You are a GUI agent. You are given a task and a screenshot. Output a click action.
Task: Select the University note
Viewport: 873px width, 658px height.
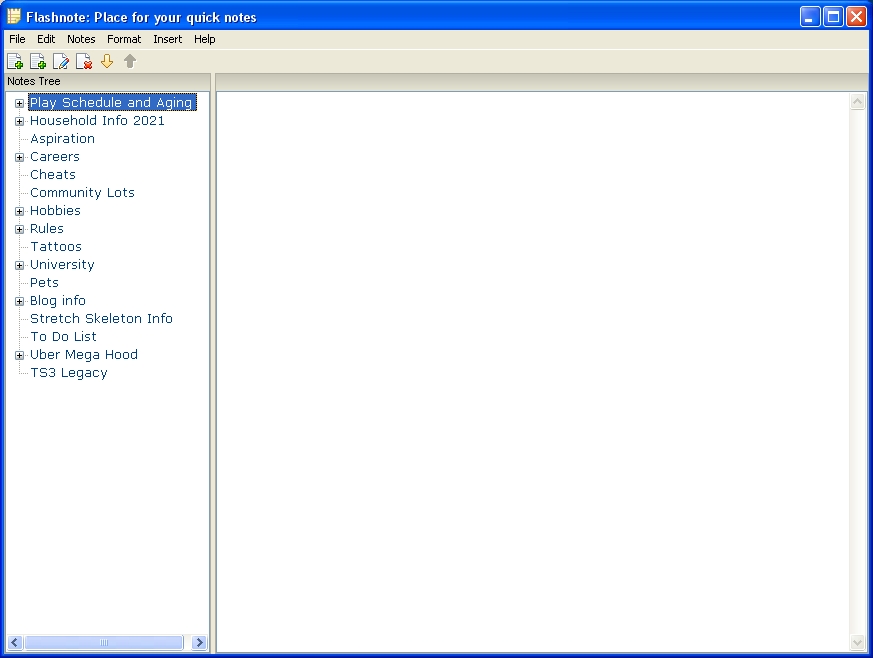tap(62, 264)
